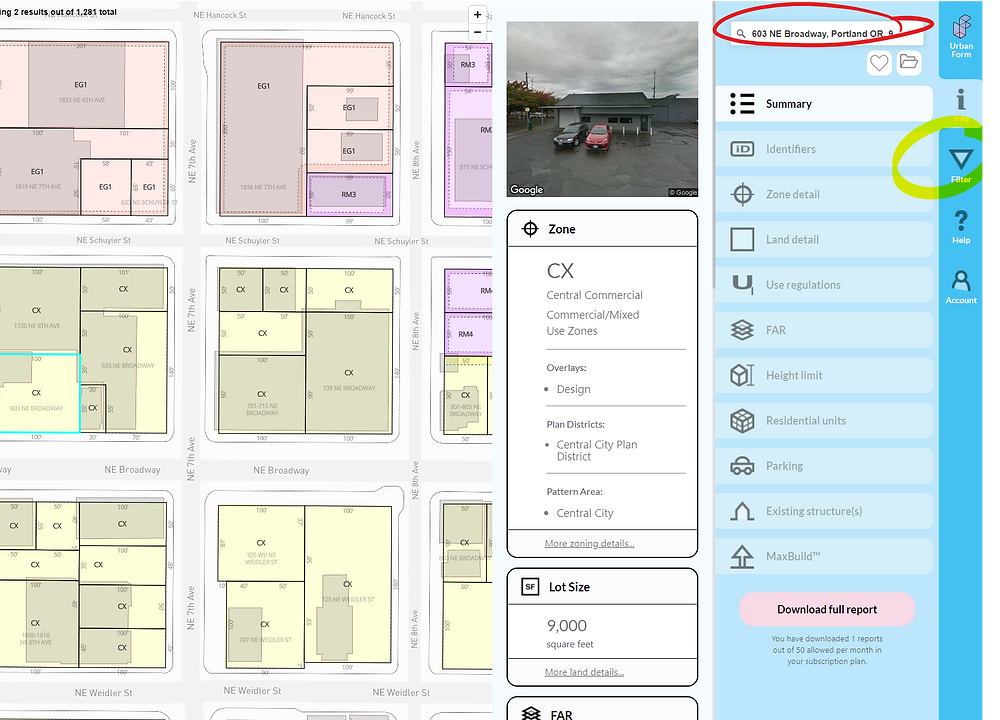Open the Zone detail section

point(824,195)
